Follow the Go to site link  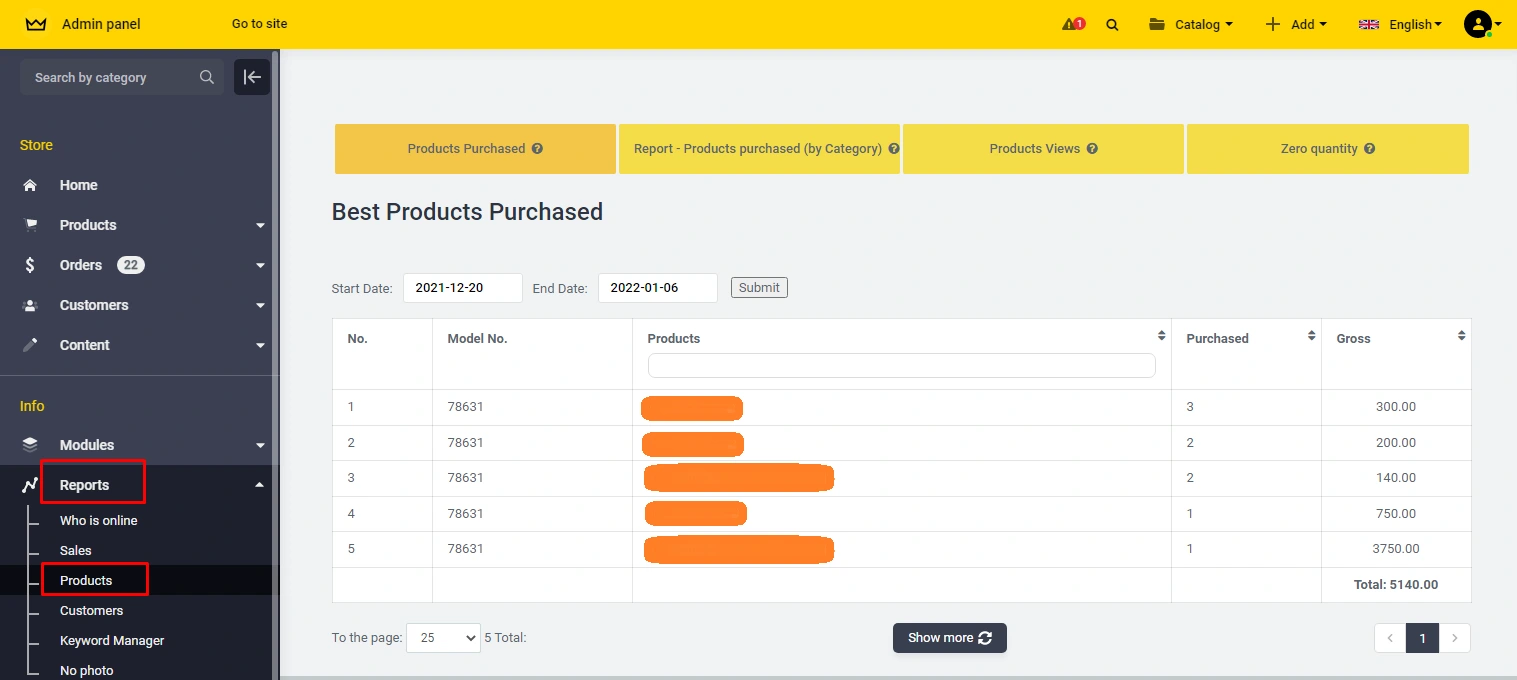pos(259,23)
